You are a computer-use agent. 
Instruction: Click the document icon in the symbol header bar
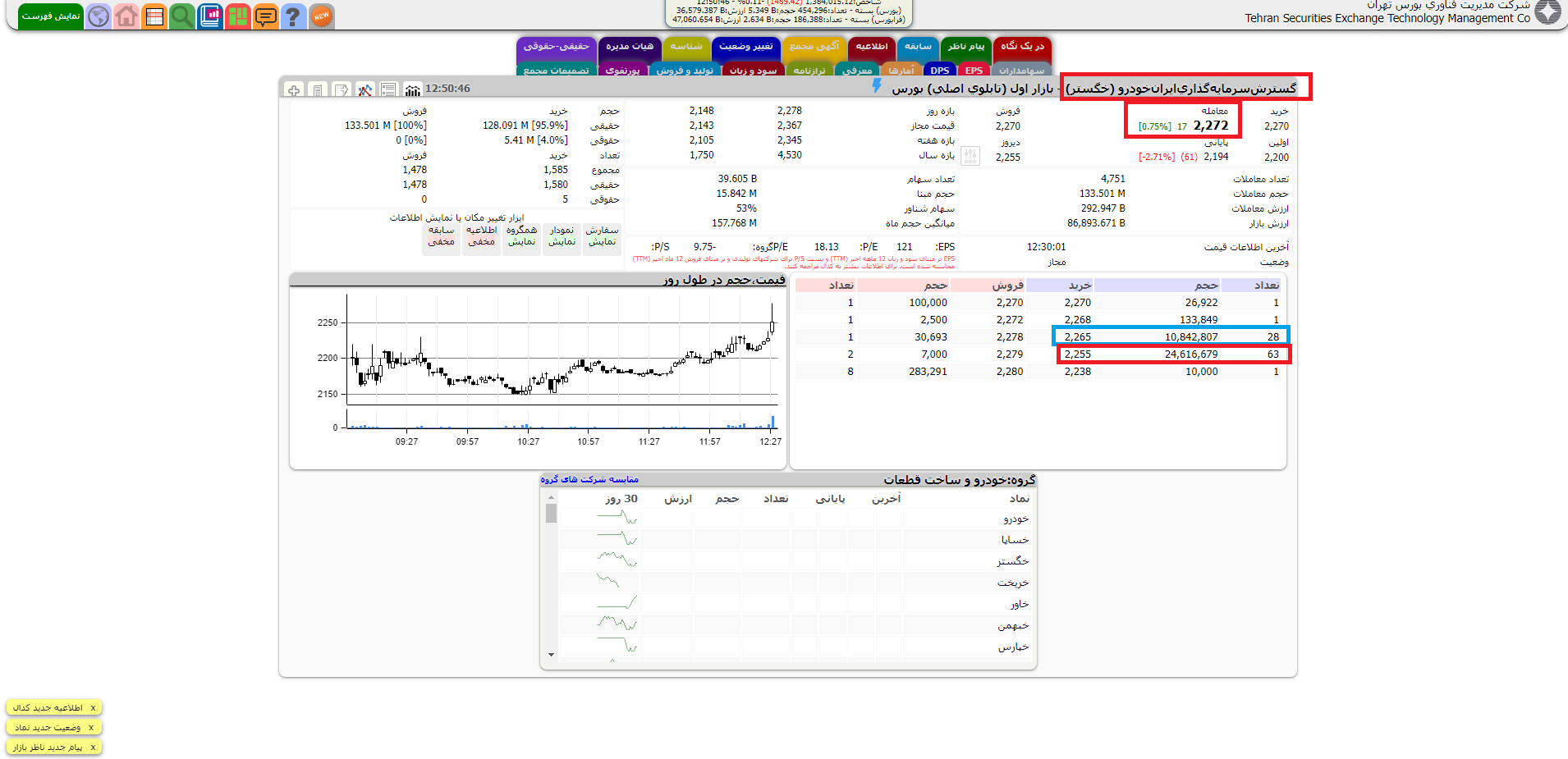pos(318,89)
